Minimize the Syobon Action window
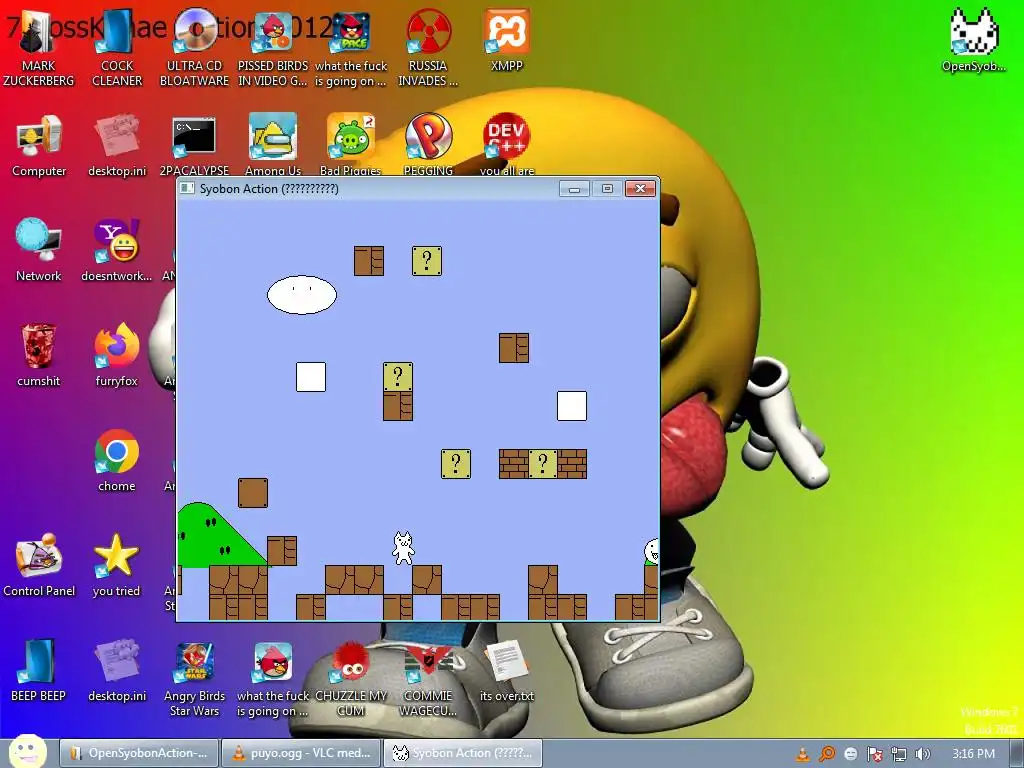Image resolution: width=1024 pixels, height=768 pixels. tap(574, 189)
